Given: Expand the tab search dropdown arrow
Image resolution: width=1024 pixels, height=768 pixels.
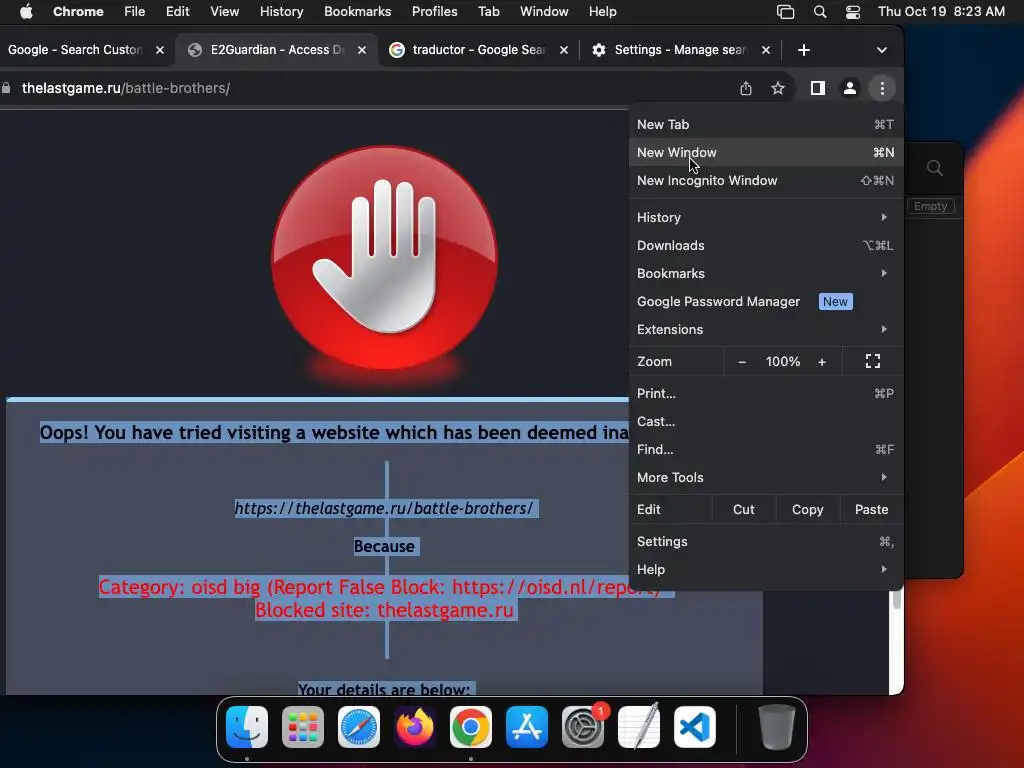Looking at the screenshot, I should (882, 50).
